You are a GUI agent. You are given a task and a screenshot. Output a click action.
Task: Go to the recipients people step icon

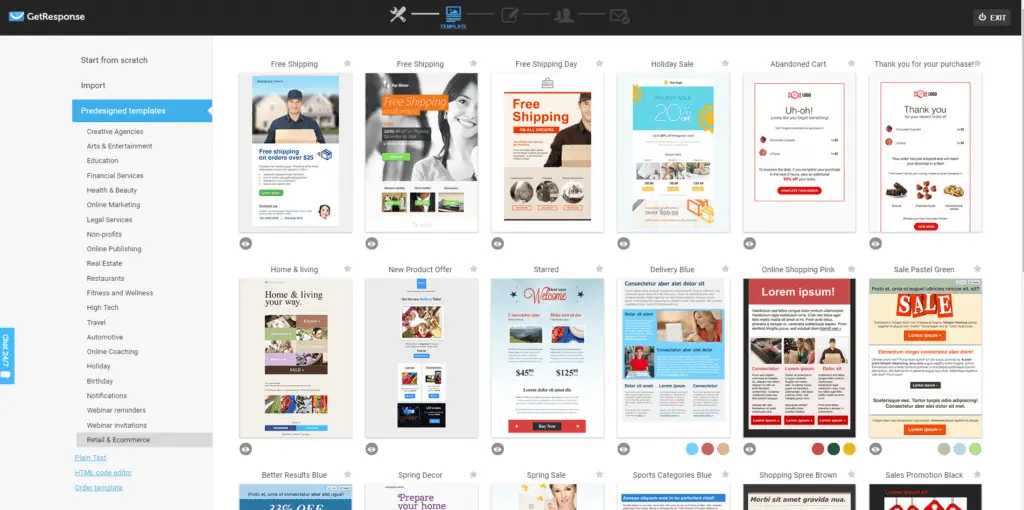564,15
